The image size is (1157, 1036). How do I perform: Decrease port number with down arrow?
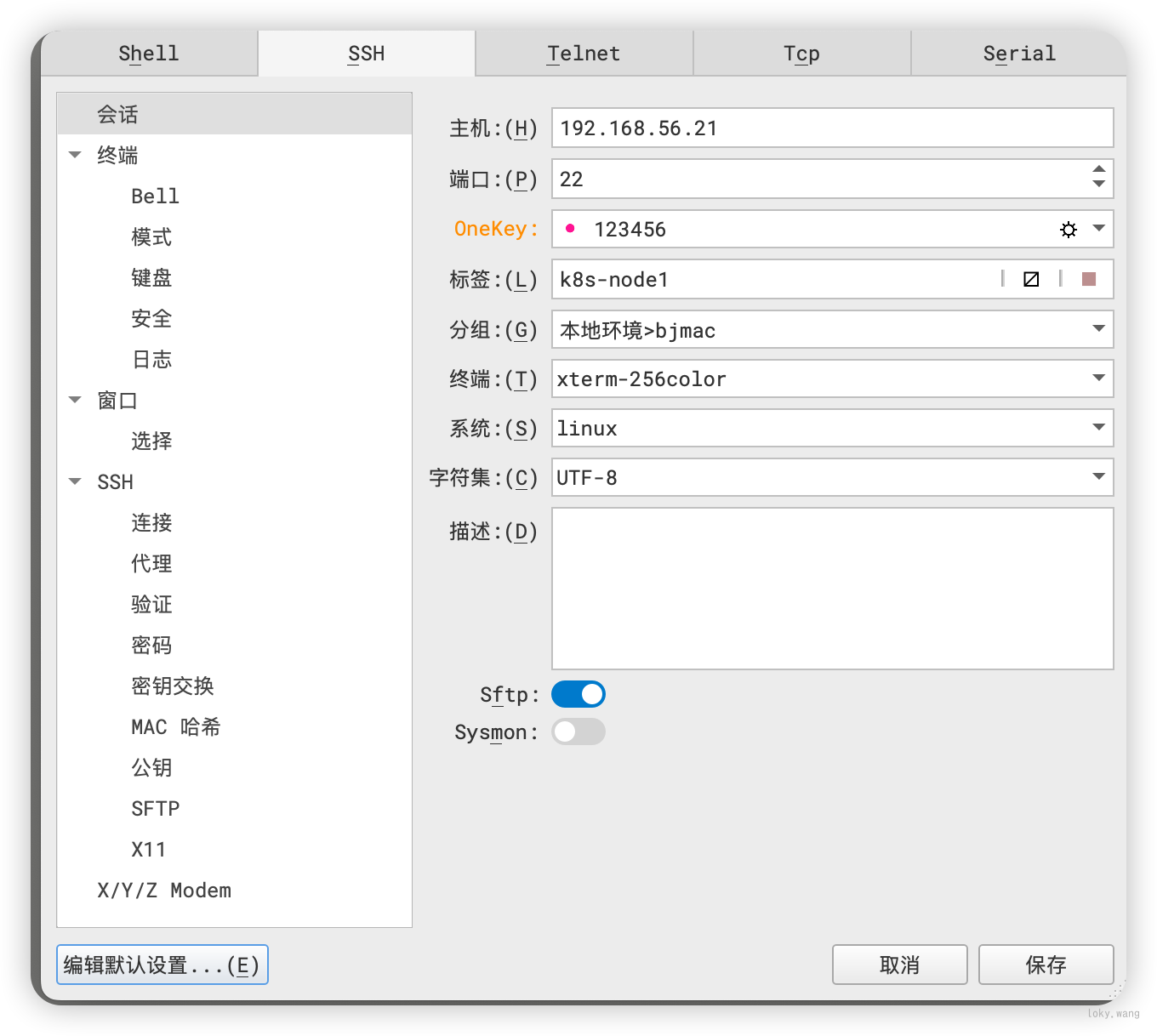[x=1098, y=185]
